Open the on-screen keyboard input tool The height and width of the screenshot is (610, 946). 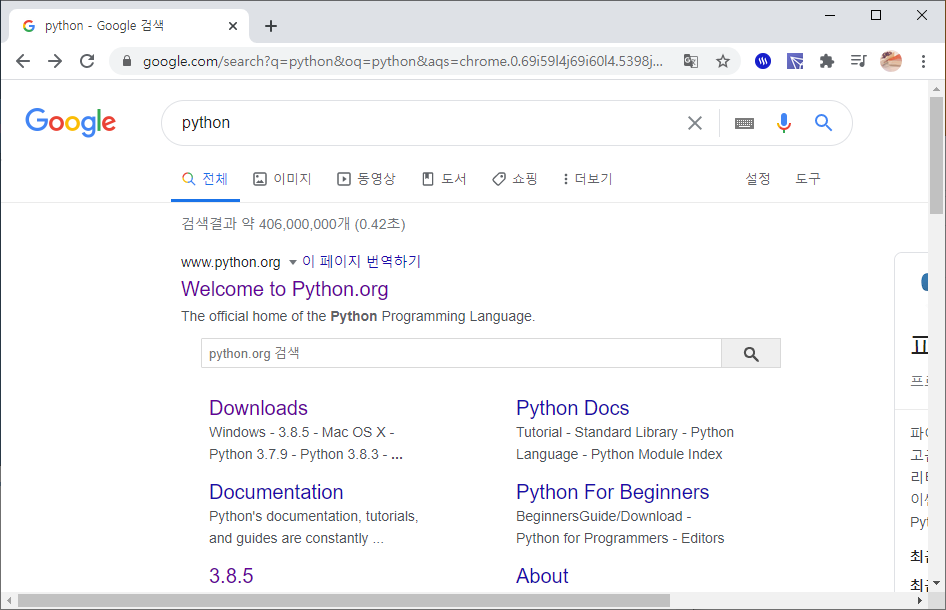tap(744, 123)
